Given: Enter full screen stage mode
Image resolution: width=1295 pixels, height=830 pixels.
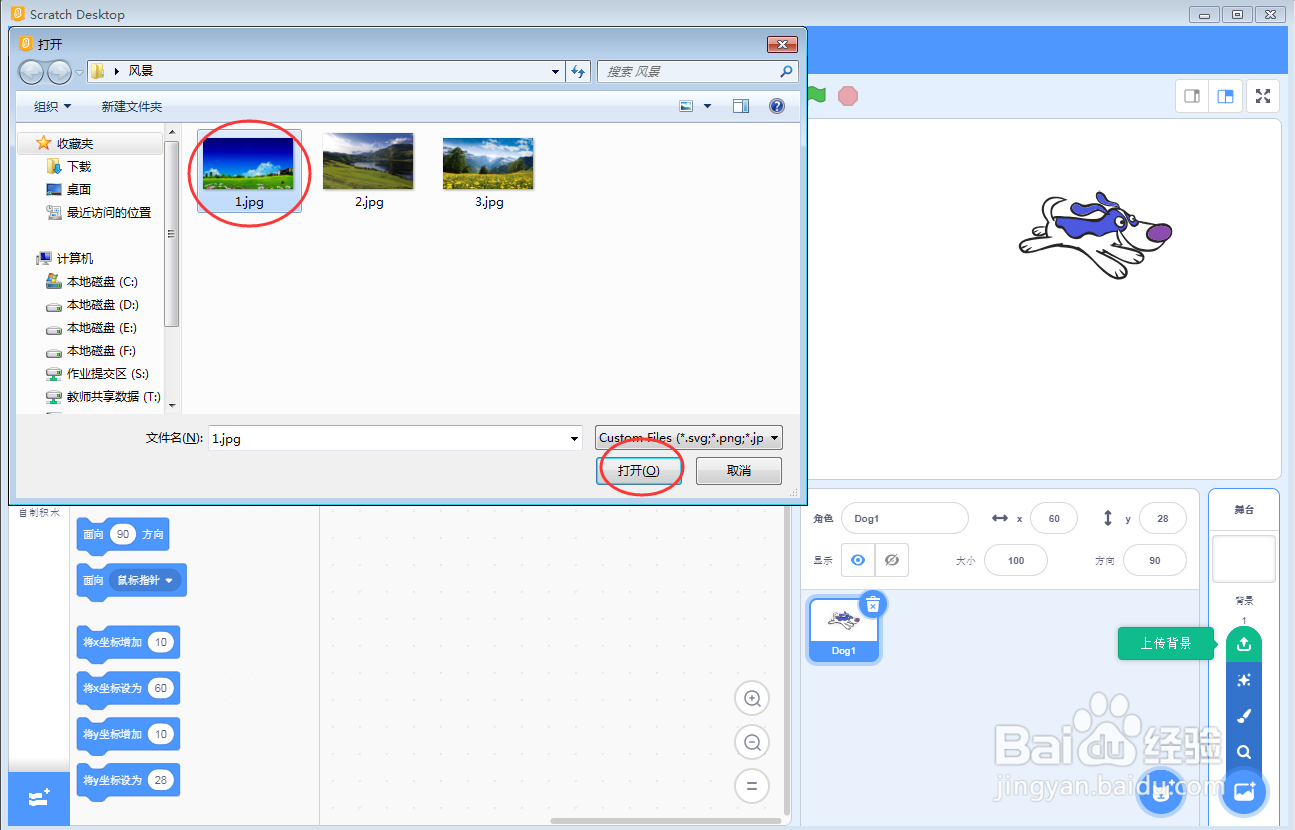Looking at the screenshot, I should coord(1263,96).
